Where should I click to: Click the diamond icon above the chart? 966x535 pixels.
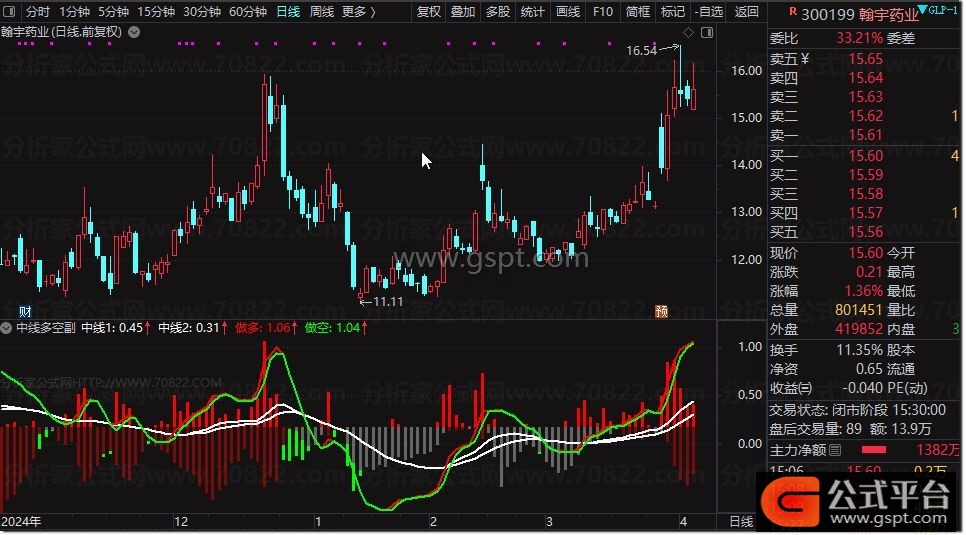pyautogui.click(x=689, y=32)
